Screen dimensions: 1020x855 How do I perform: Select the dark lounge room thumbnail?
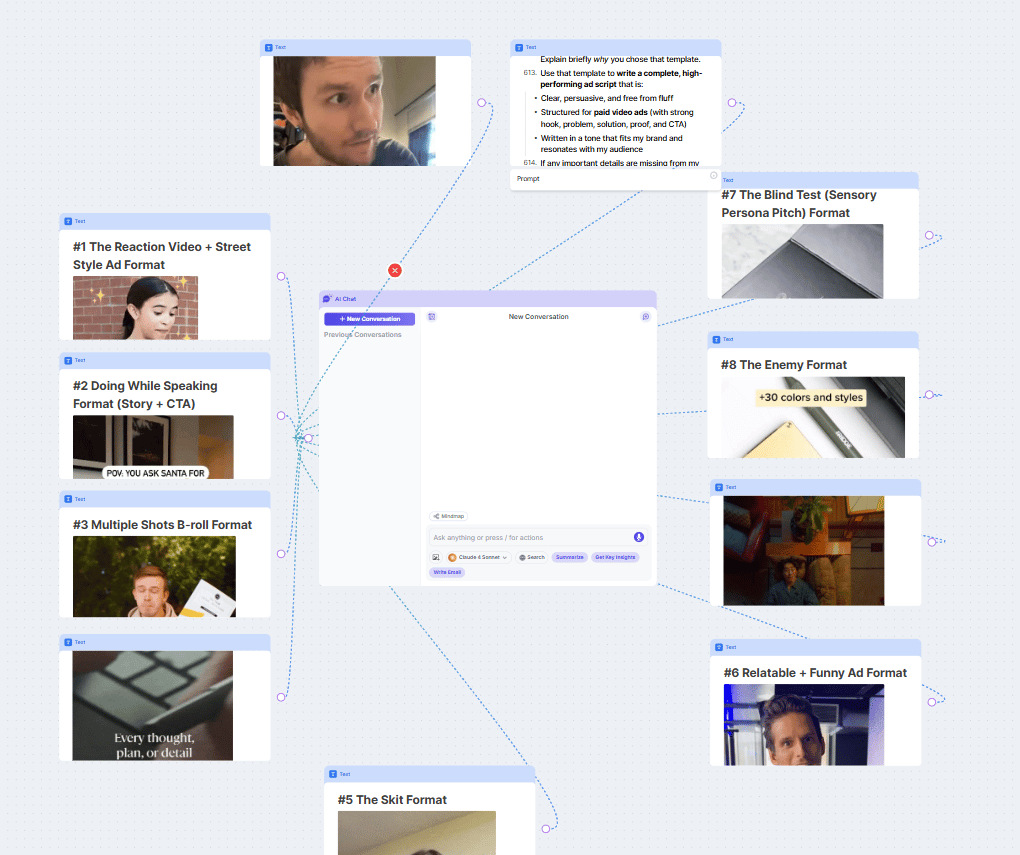[803, 551]
